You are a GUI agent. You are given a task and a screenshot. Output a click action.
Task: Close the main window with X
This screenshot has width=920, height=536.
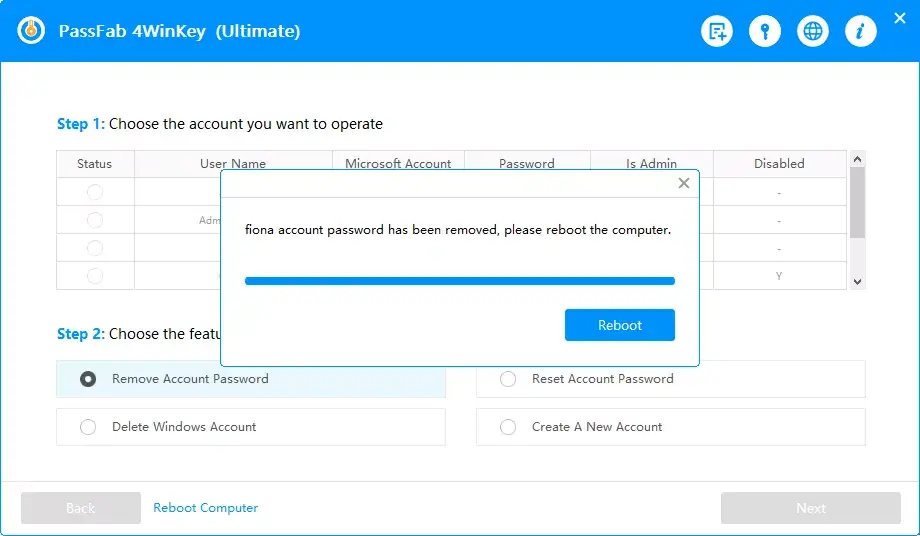coord(897,18)
